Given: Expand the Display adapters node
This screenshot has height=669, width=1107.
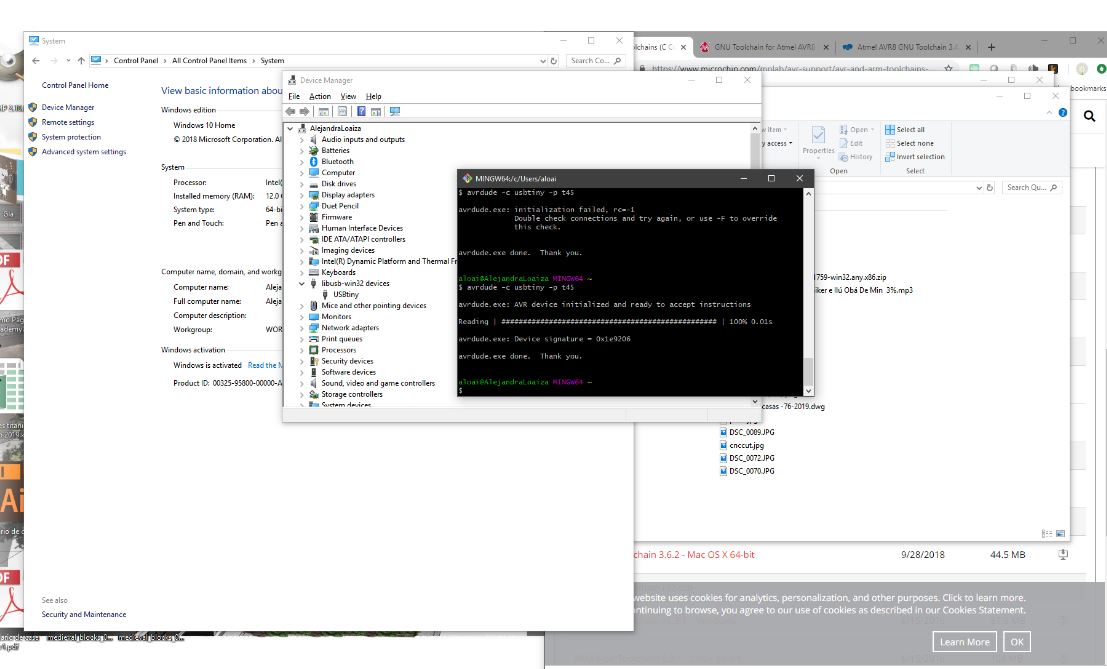Looking at the screenshot, I should coord(301,195).
